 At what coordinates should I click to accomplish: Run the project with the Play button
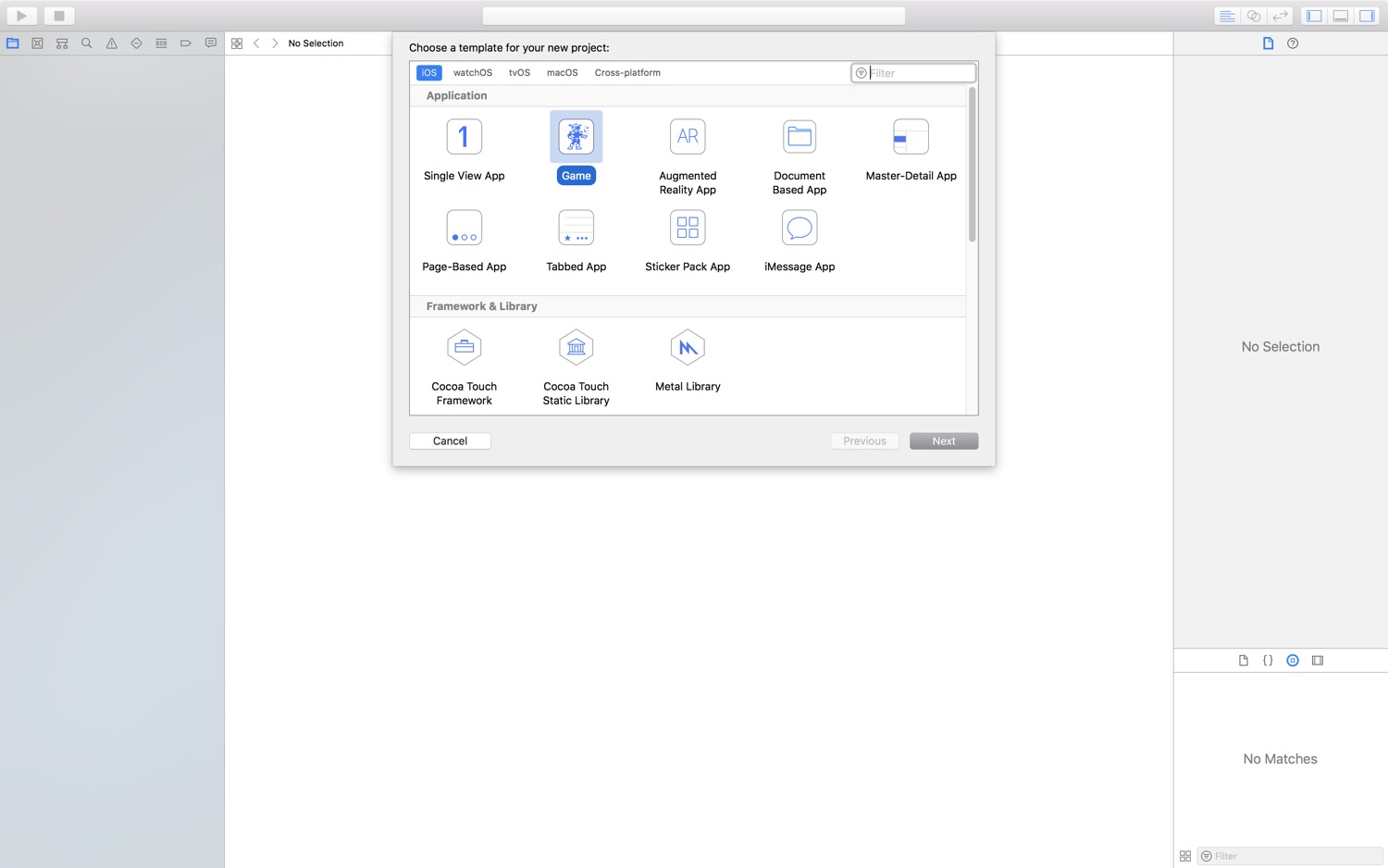coord(21,16)
